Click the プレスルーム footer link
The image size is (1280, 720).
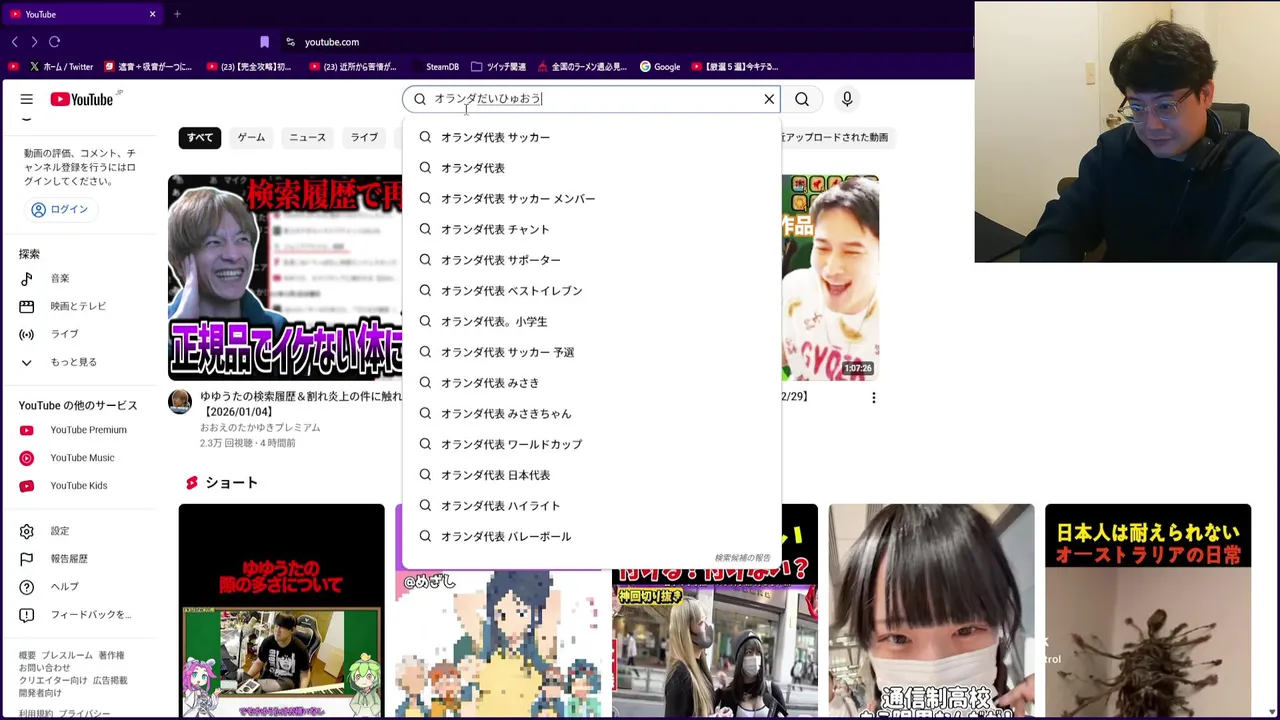click(67, 656)
